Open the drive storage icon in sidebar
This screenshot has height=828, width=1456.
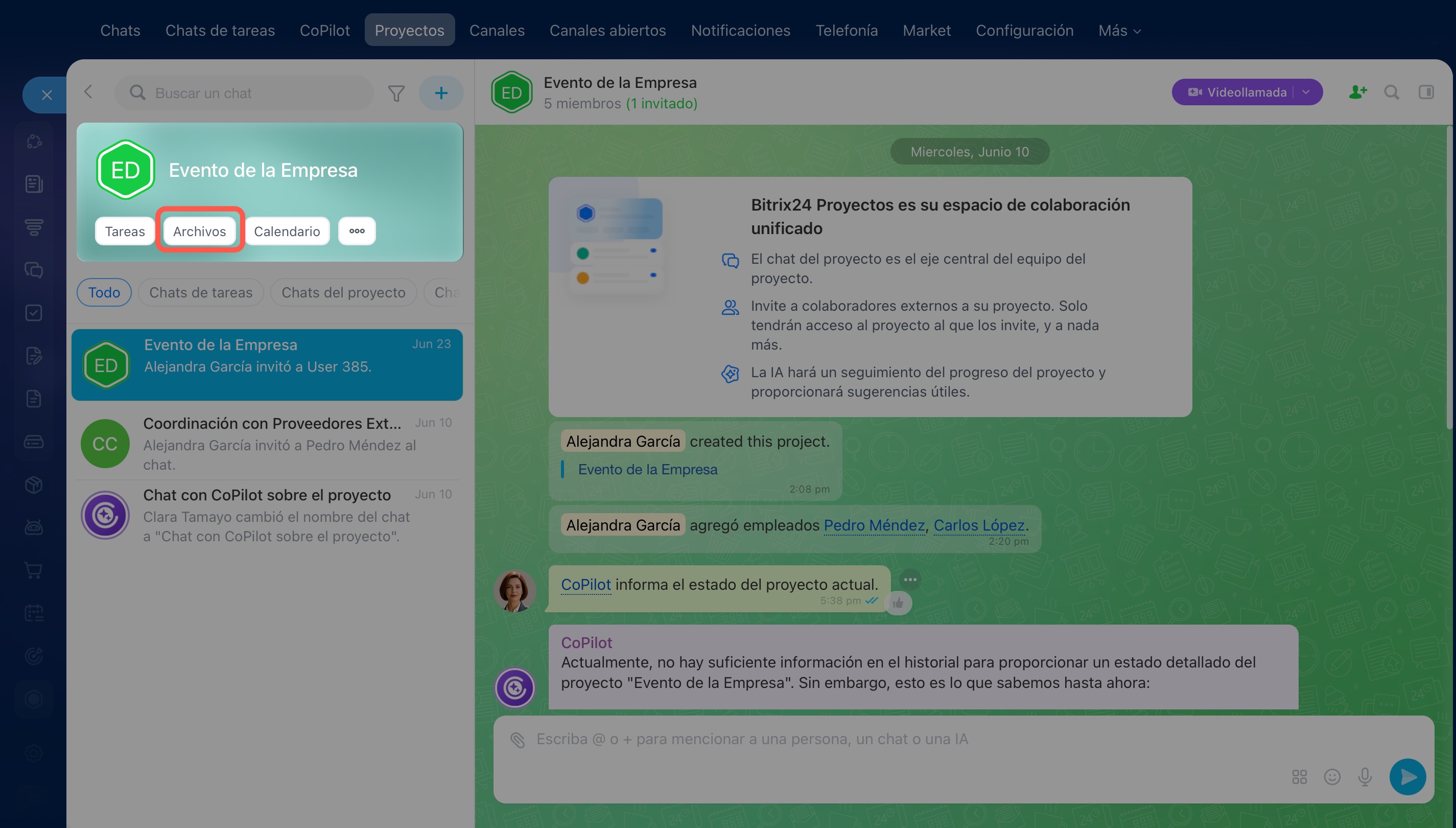pos(34,441)
